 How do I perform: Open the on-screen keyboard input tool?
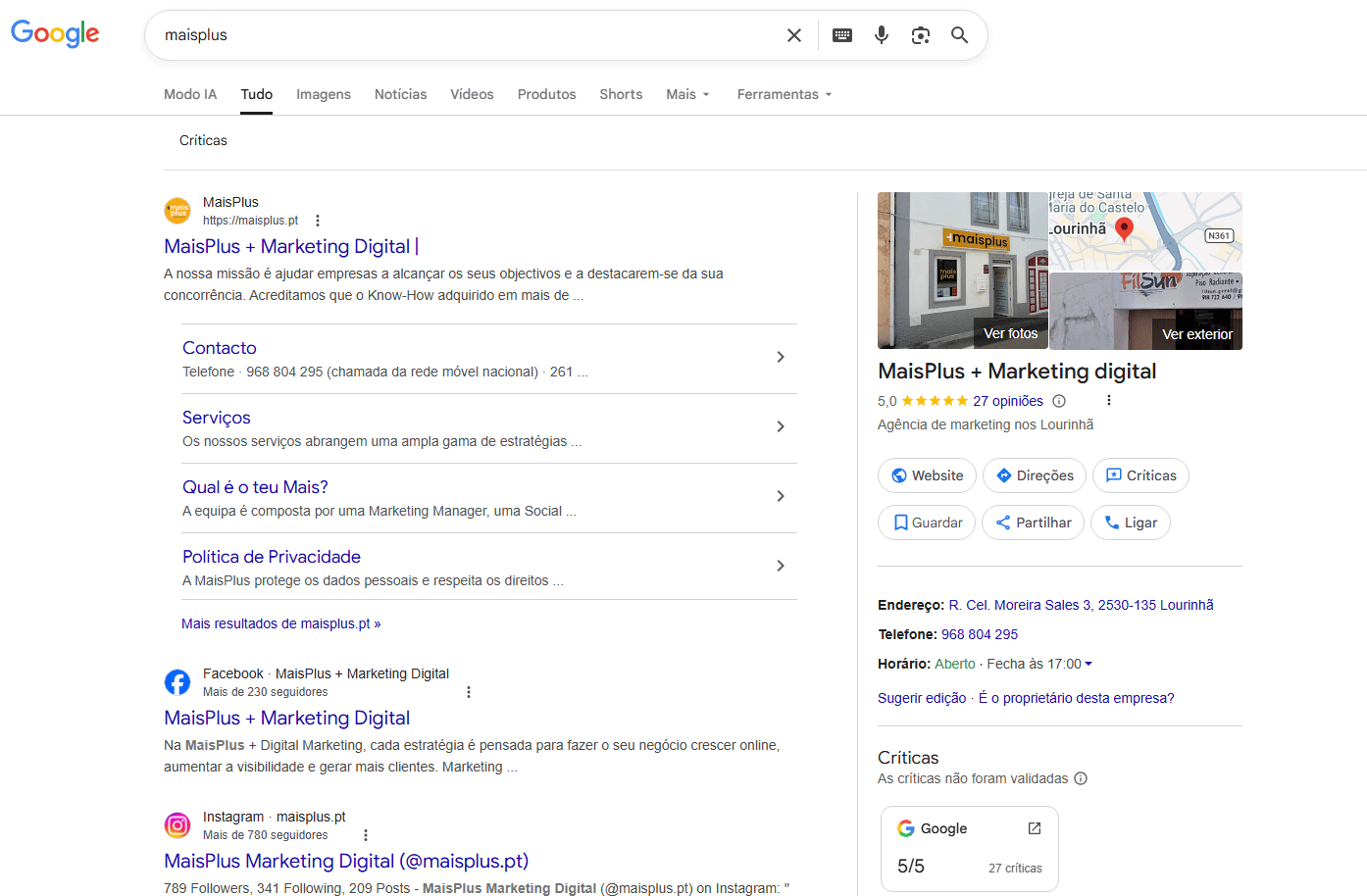(x=842, y=35)
